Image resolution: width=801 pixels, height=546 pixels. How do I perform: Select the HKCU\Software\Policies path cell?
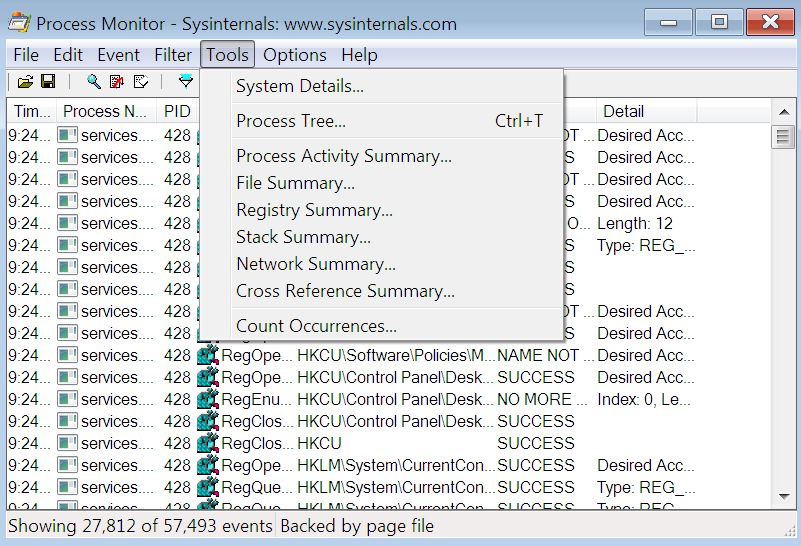396,355
